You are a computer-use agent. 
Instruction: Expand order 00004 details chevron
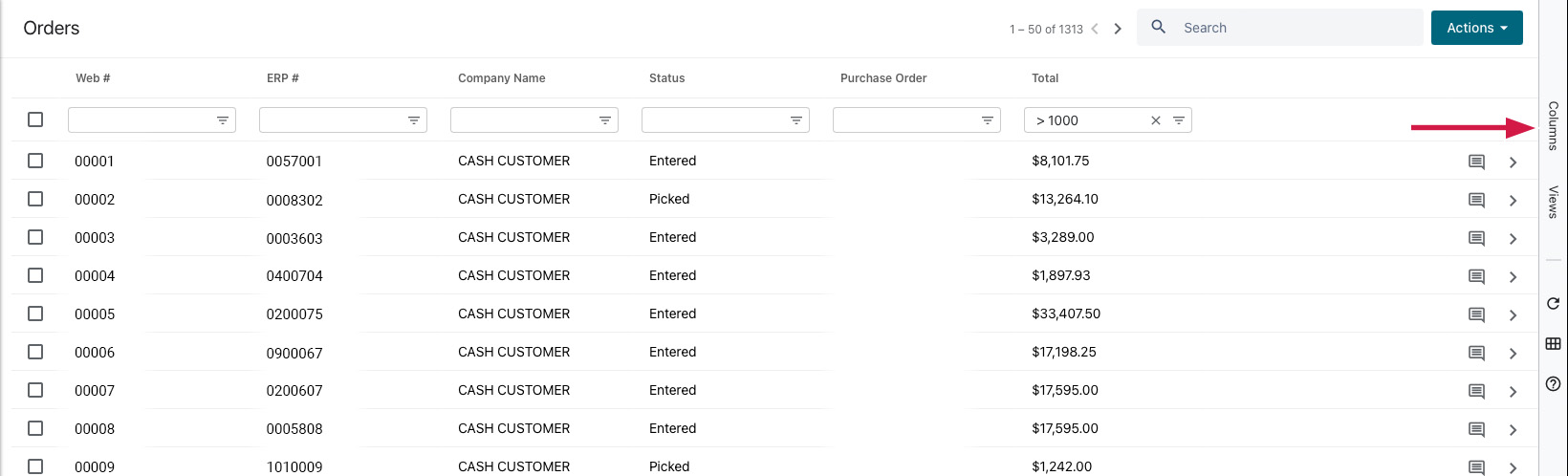pyautogui.click(x=1513, y=277)
